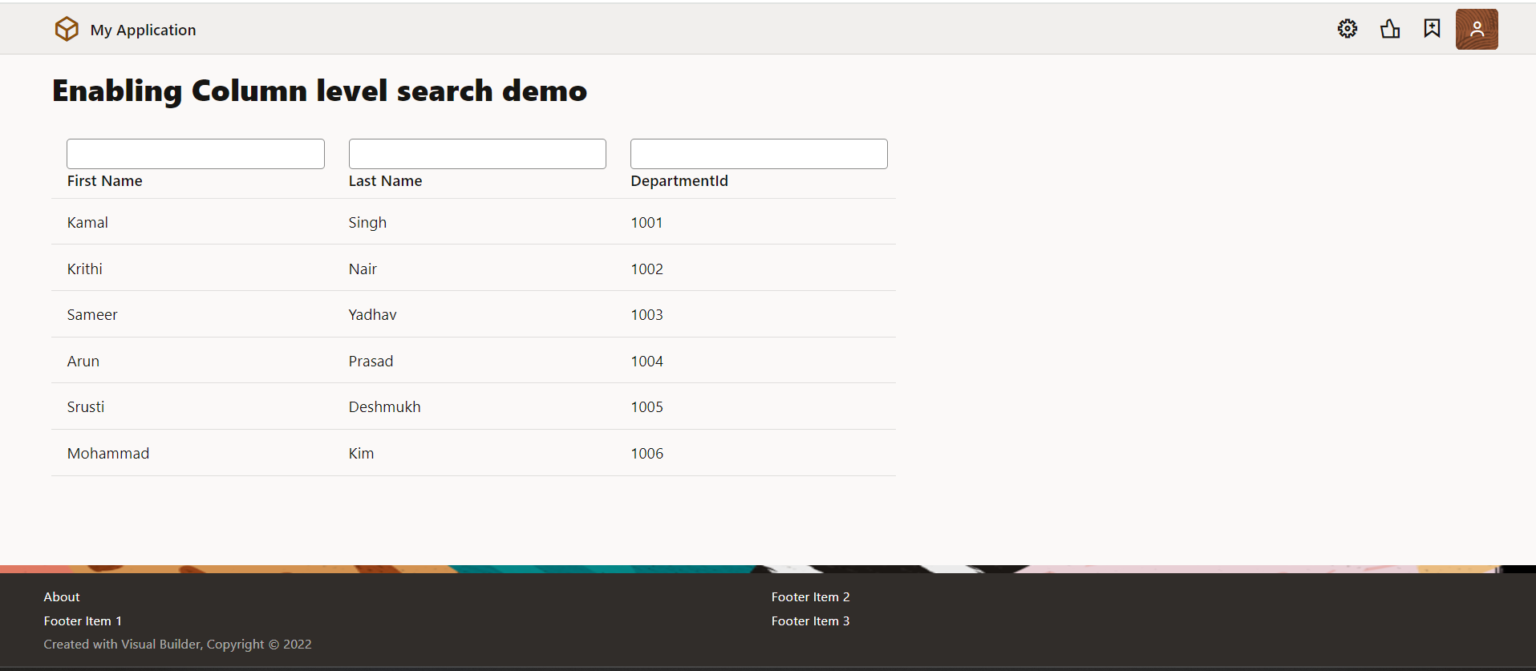Click the Footer Item 1 link

[x=83, y=620]
